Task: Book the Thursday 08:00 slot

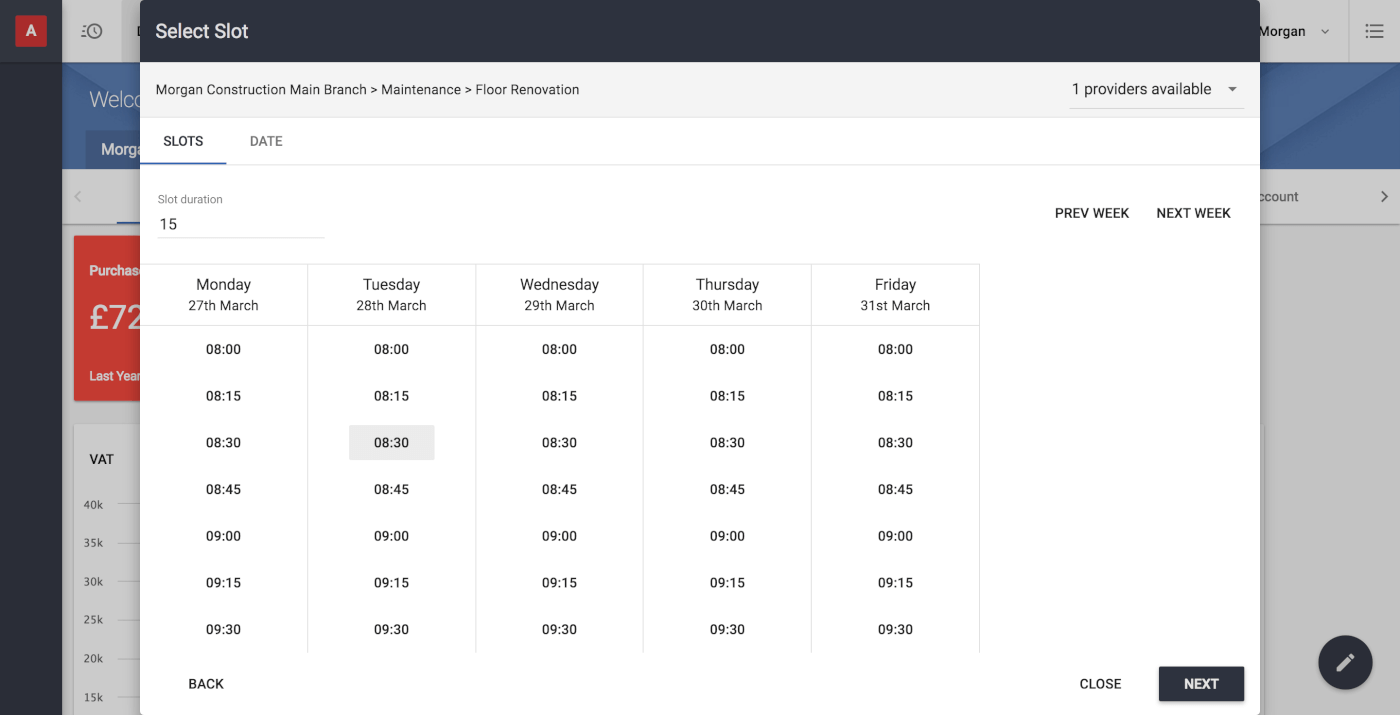Action: pos(728,350)
